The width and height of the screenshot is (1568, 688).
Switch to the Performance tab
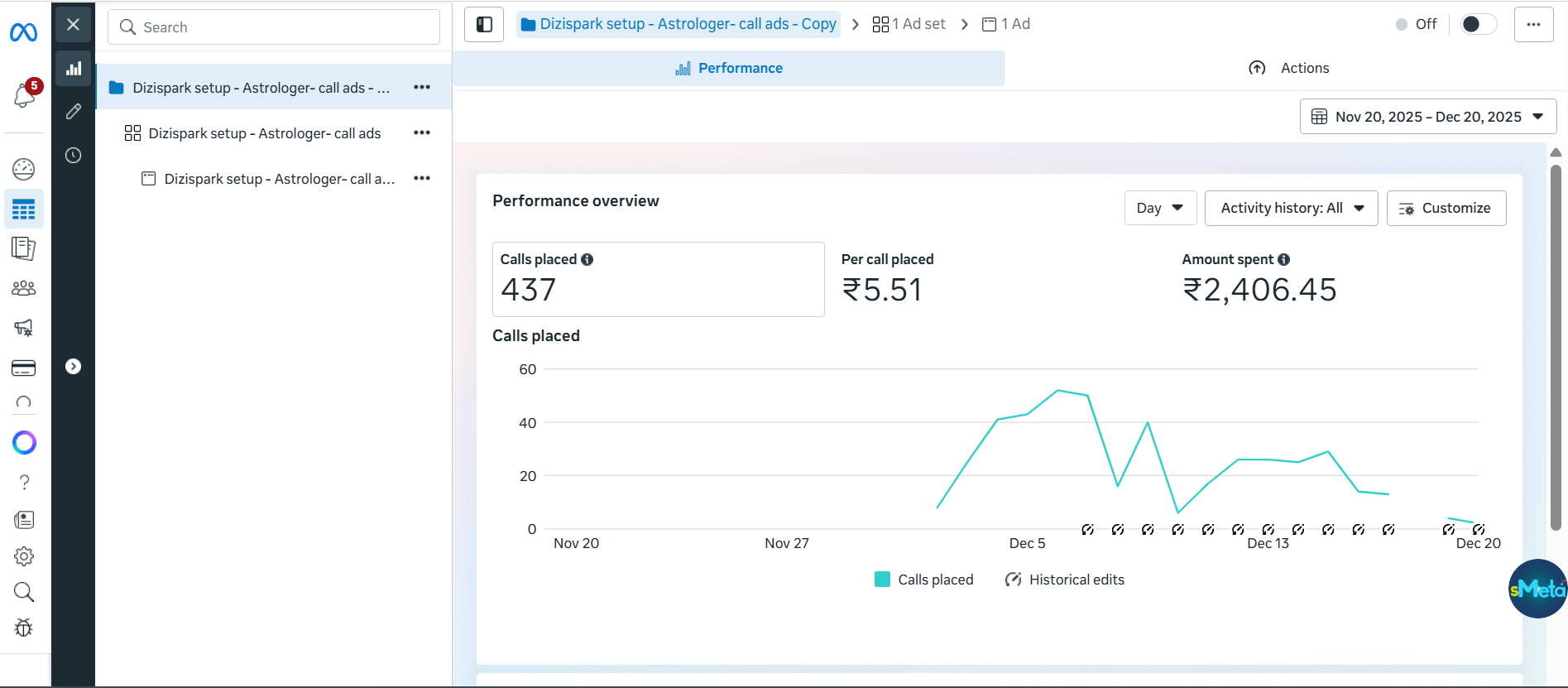point(729,68)
